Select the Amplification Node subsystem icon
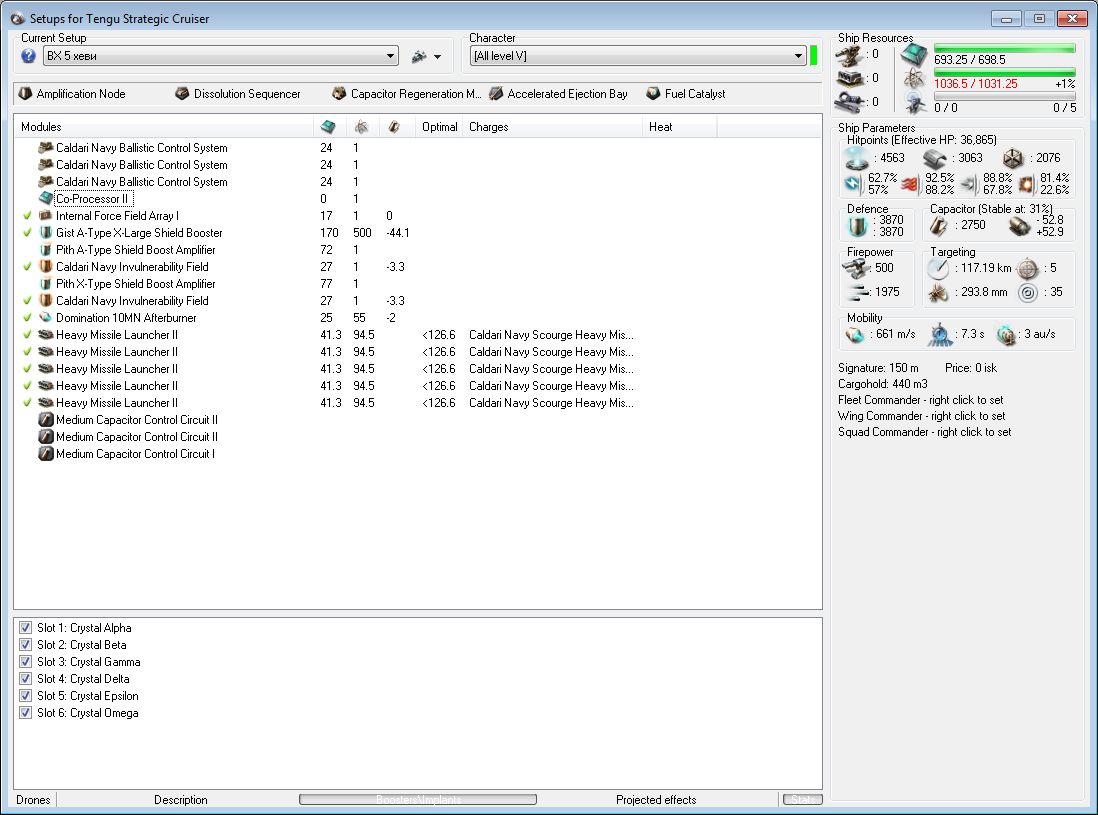Screen dimensions: 1098x815 (x=25, y=93)
